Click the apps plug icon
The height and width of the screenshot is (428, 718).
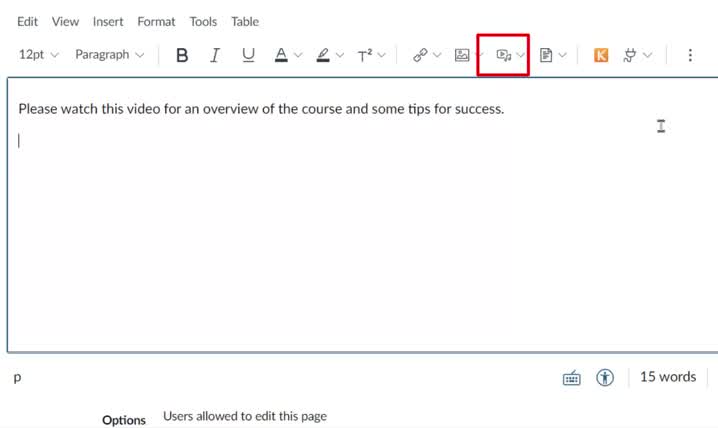pos(630,55)
